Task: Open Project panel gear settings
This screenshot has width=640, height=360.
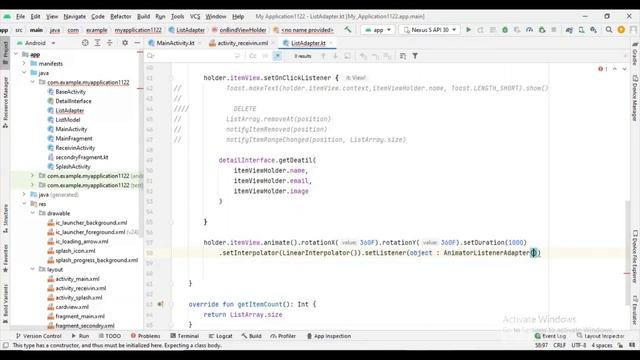Action: (x=125, y=43)
